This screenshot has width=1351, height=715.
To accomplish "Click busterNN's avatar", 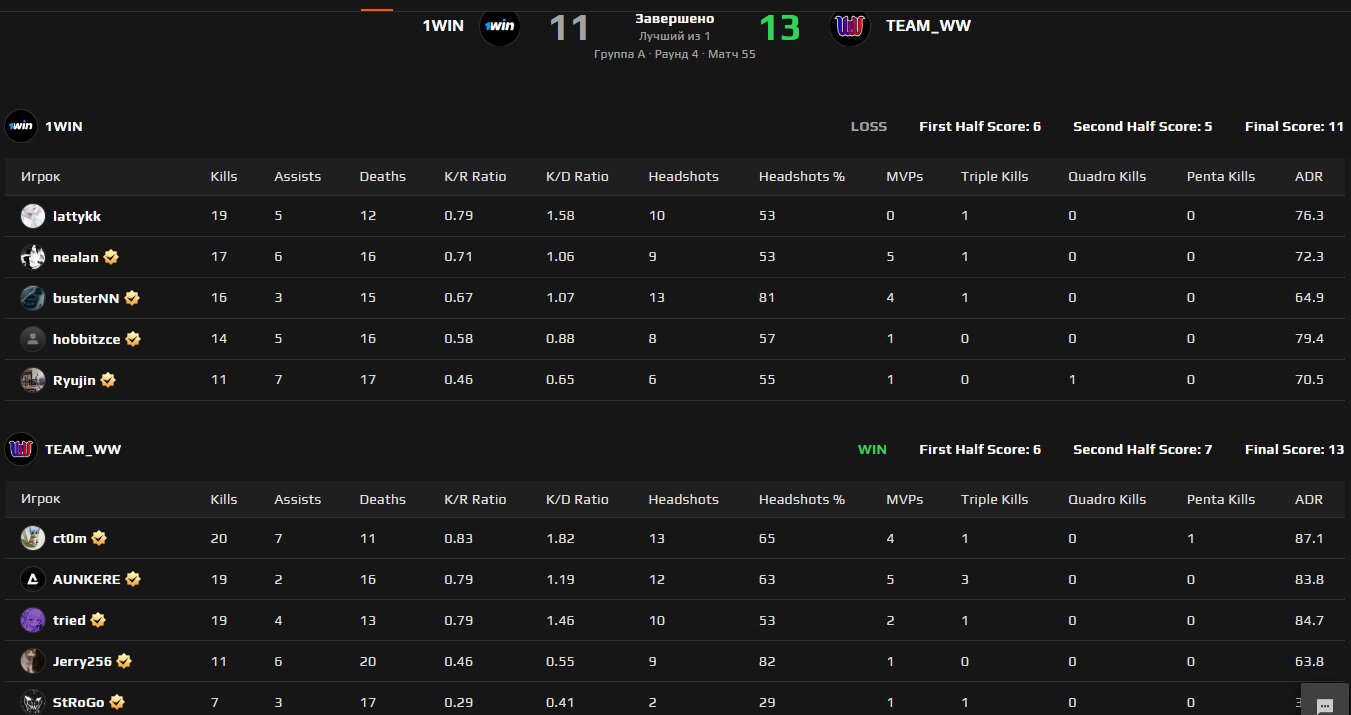I will pos(33,298).
